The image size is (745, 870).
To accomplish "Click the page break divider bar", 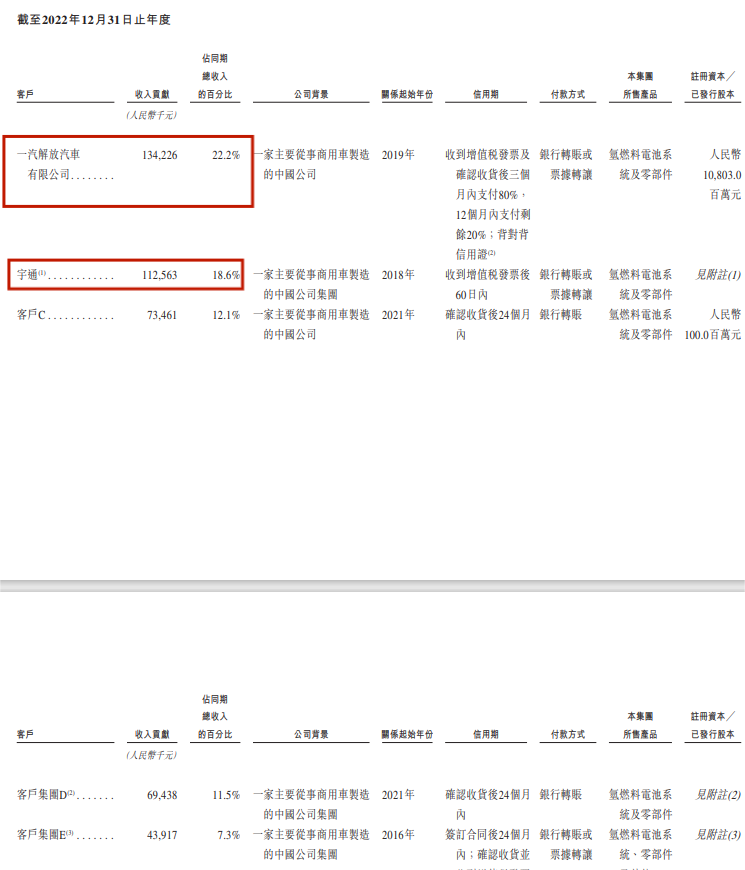I will (x=372, y=586).
